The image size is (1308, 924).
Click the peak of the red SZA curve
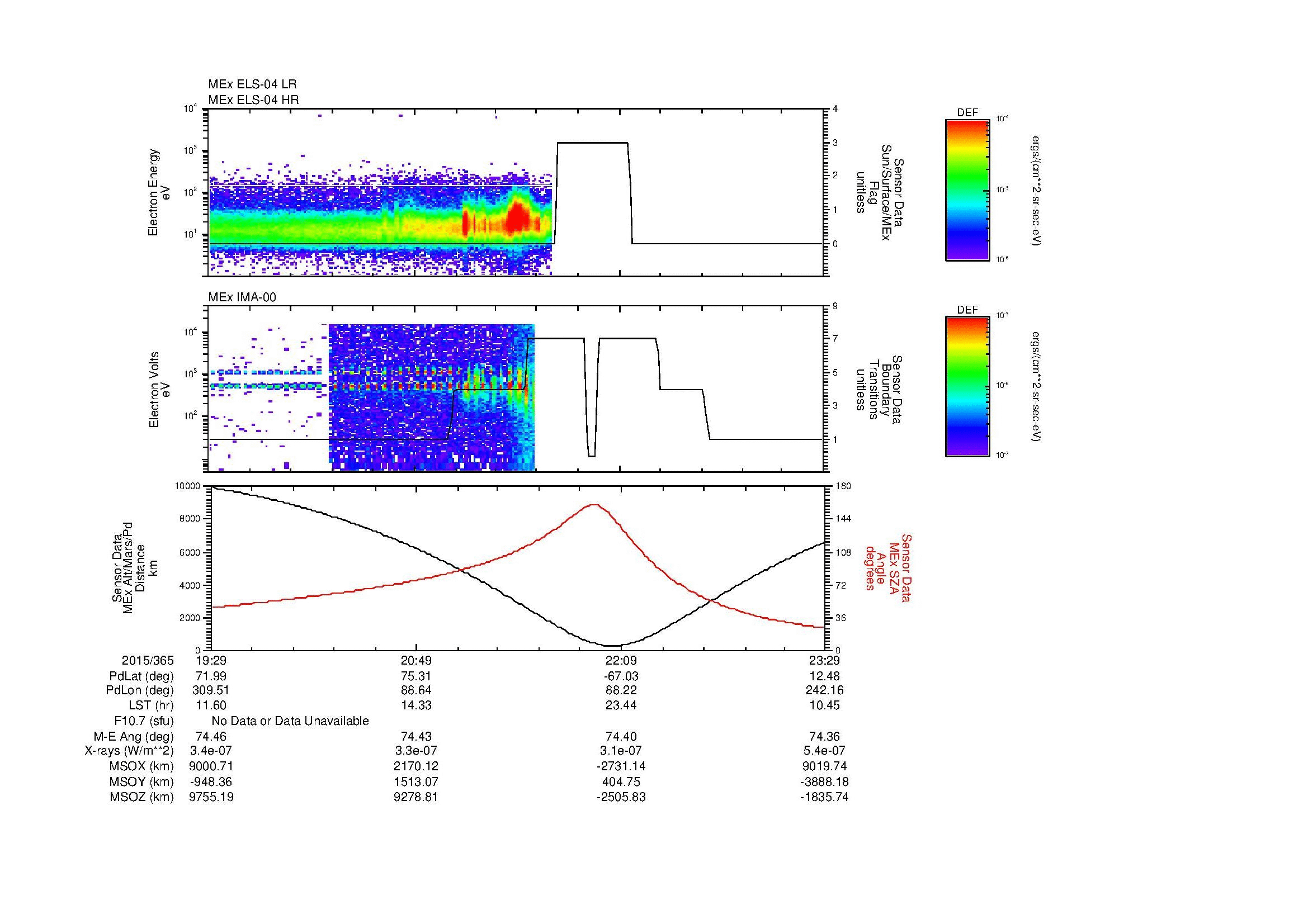click(x=594, y=504)
